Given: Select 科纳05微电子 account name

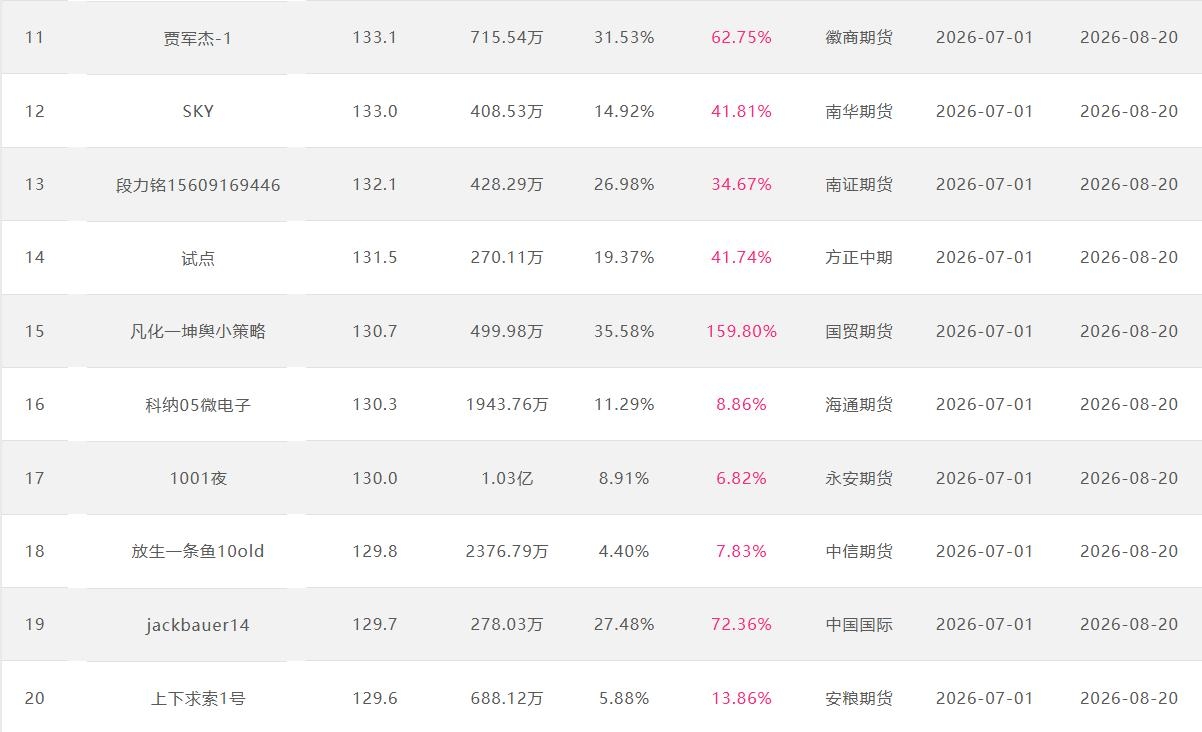Looking at the screenshot, I should (x=198, y=405).
